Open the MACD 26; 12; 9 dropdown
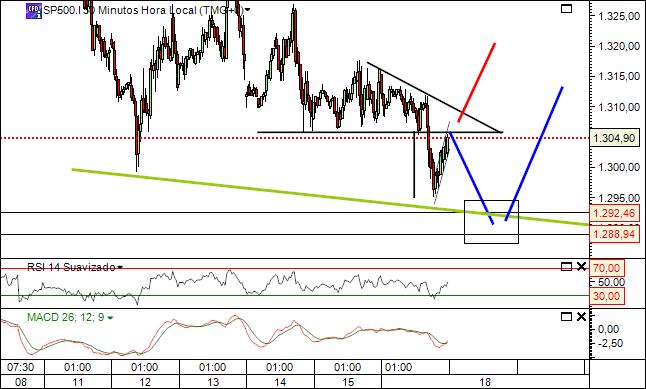The height and width of the screenshot is (389, 646). tap(110, 318)
